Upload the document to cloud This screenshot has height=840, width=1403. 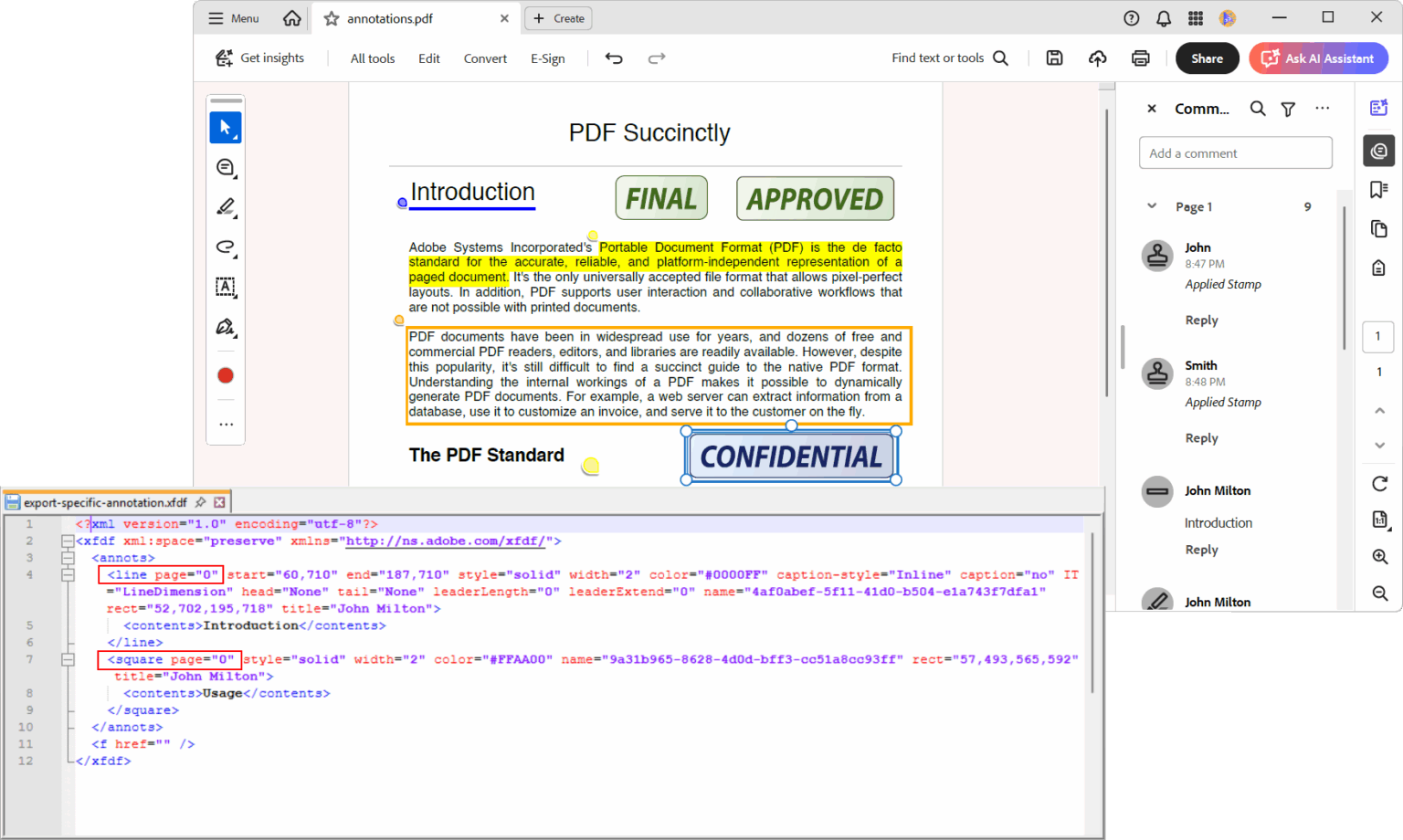click(1098, 58)
